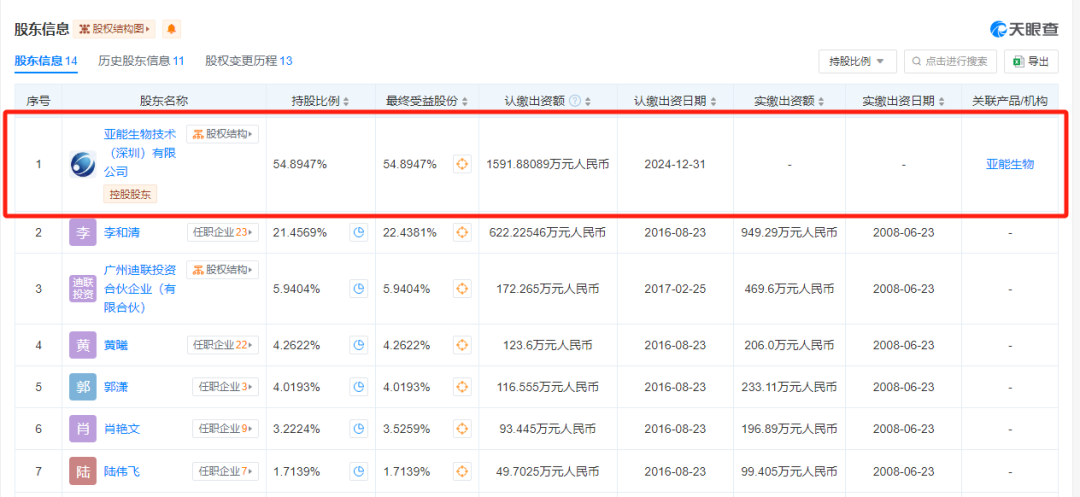Click the pie chart icon in 黄曦 row
Image resolution: width=1080 pixels, height=497 pixels.
point(359,345)
